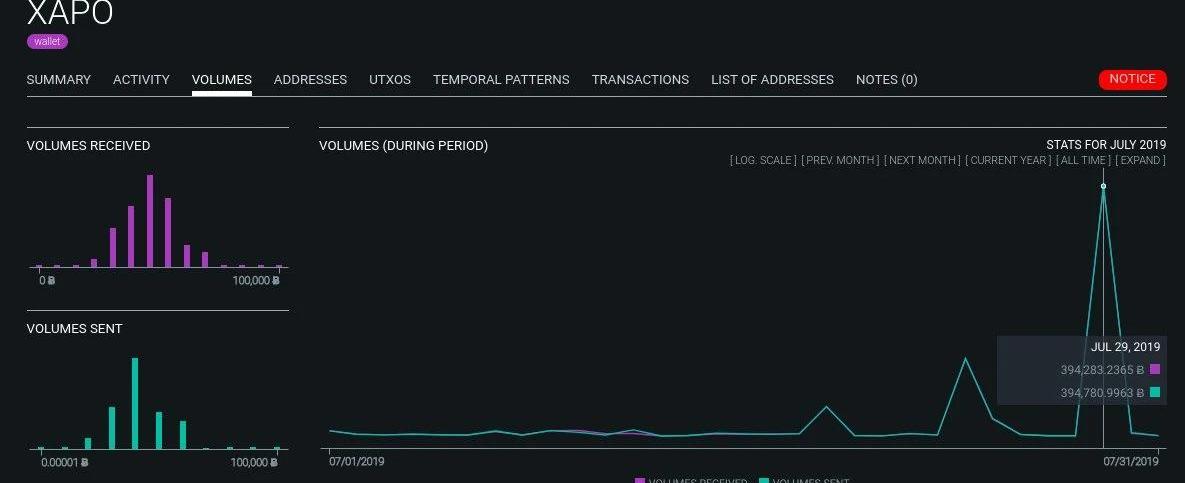
Task: Click the 0.00001 axis label in Volumes Sent
Action: pyautogui.click(x=64, y=462)
